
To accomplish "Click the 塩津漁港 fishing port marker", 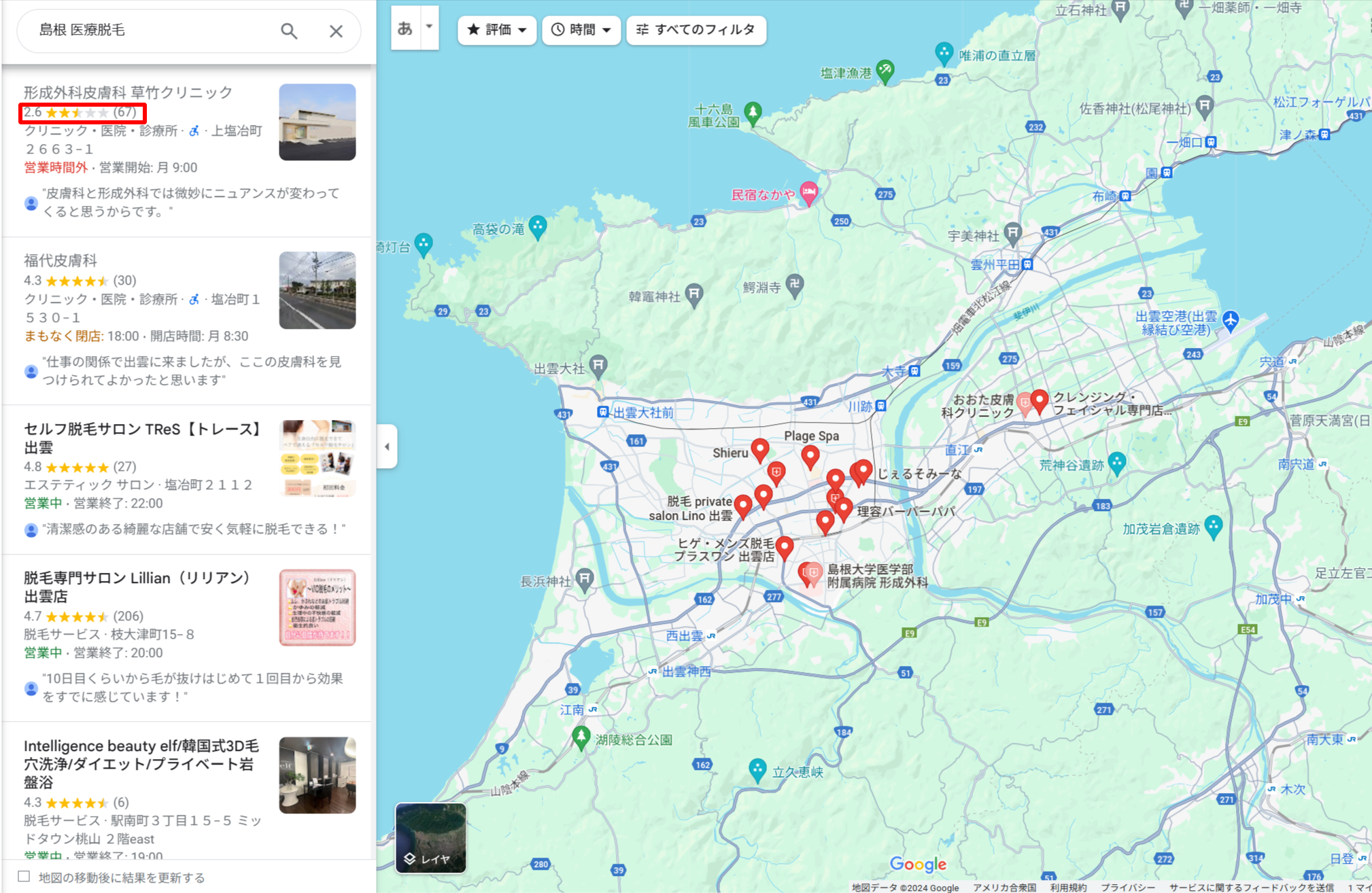I will coord(885,70).
